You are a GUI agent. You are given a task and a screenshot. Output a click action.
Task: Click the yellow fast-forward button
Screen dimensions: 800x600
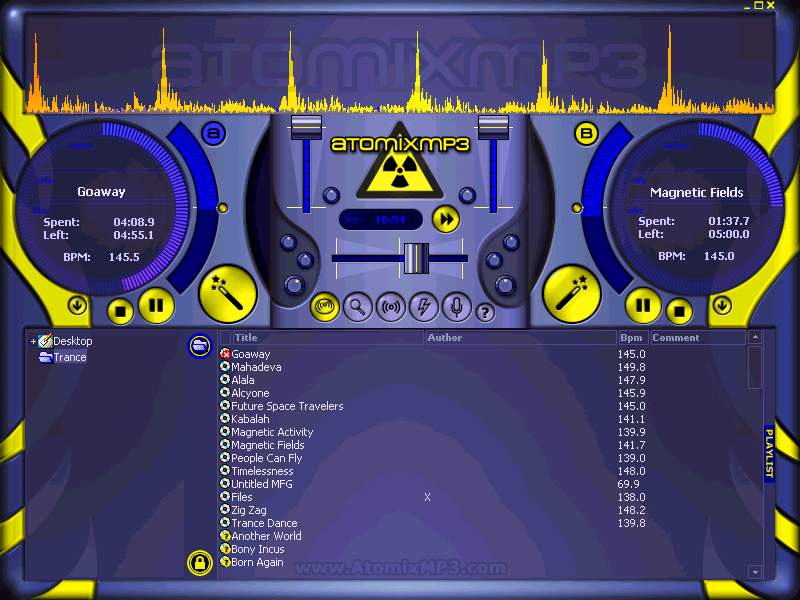(446, 219)
